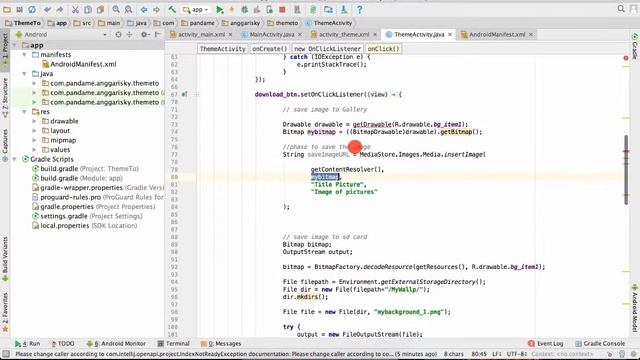Click Collapse All icon in Project panel

[129, 35]
